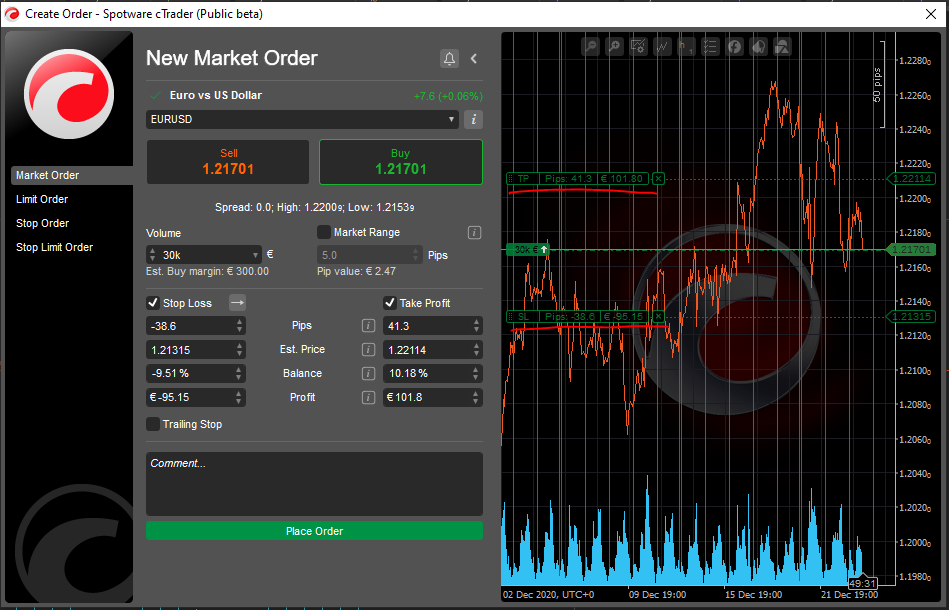Enable the Market Range checkbox
Screen dimensions: 949x610
[324, 232]
